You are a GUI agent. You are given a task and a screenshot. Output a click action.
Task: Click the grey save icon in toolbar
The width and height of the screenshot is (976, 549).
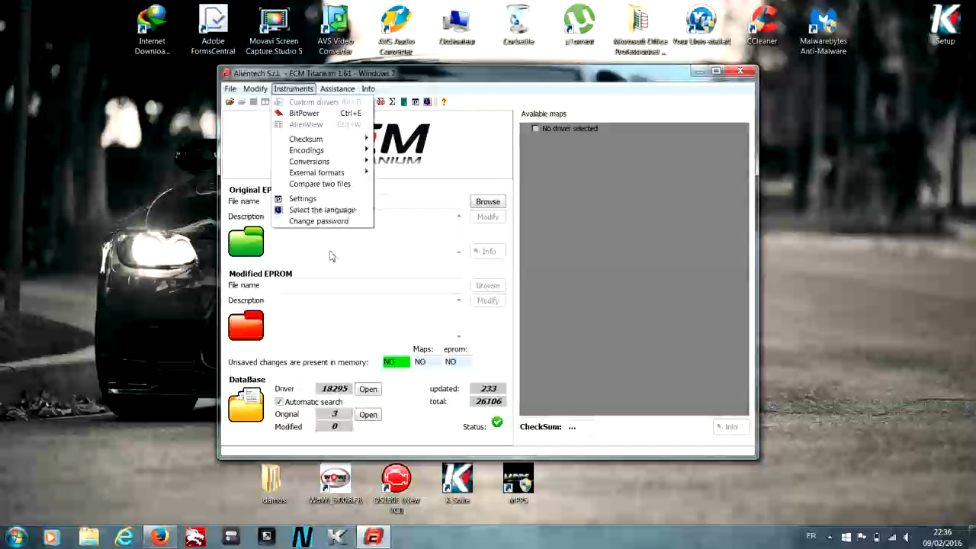[253, 101]
